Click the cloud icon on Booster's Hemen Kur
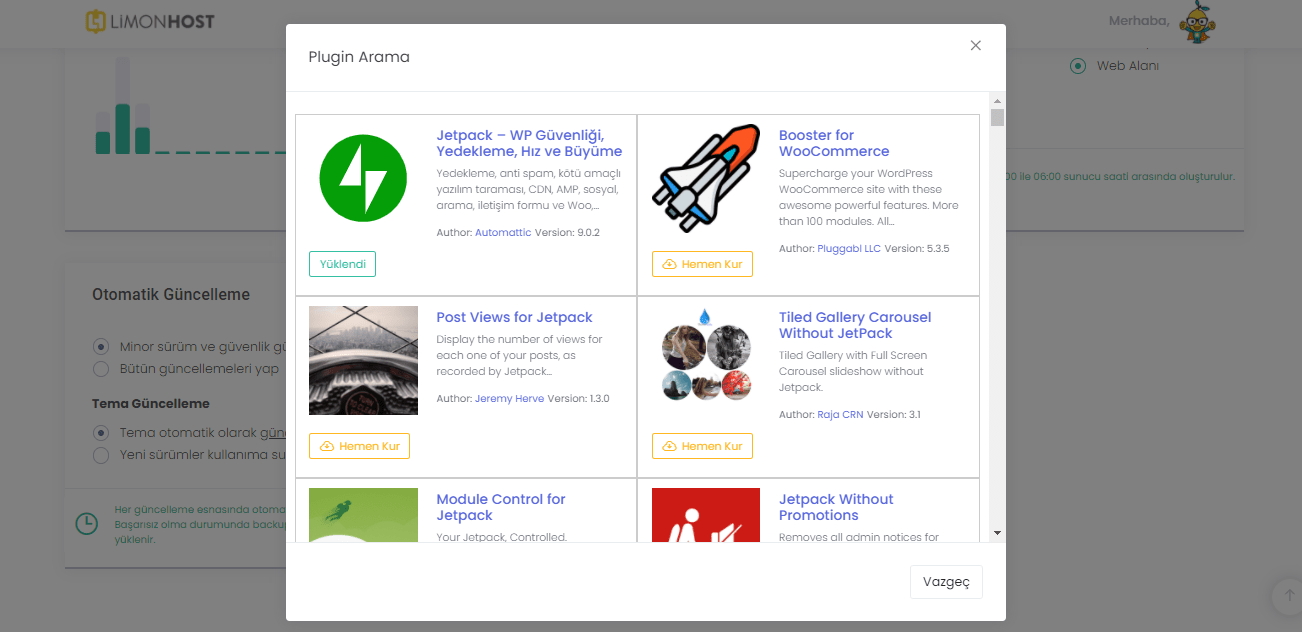This screenshot has height=632, width=1302. click(x=669, y=264)
